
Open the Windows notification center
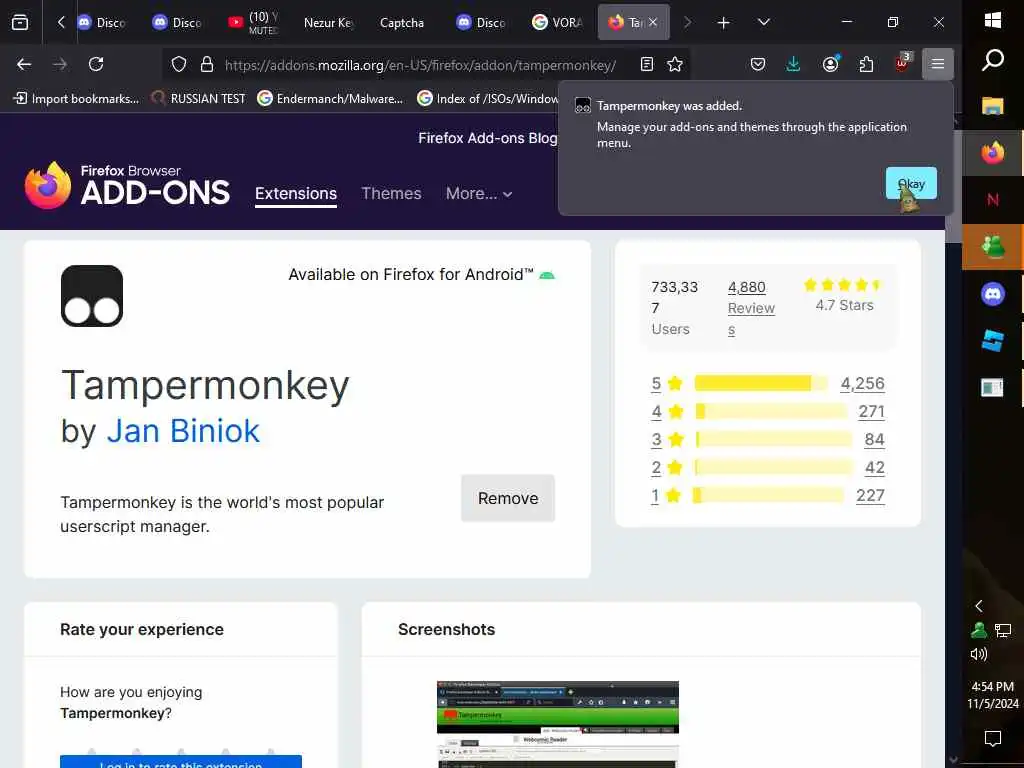993,739
